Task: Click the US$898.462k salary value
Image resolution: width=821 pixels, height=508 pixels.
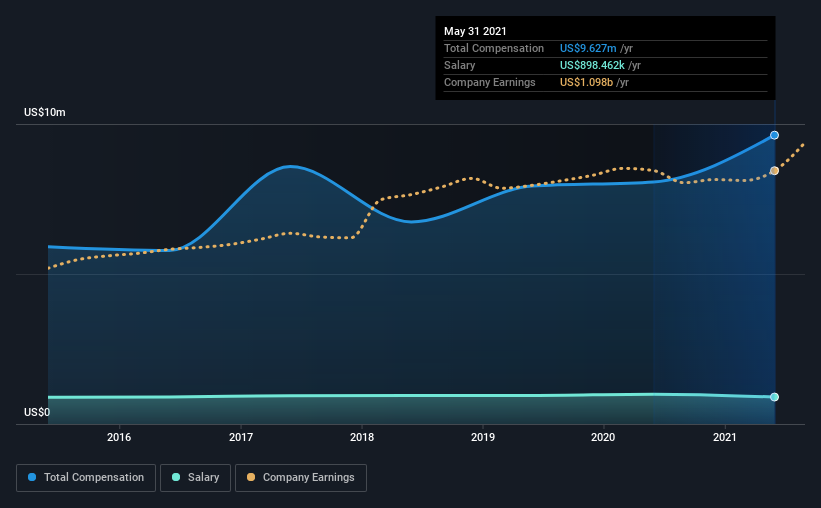Action: [x=592, y=65]
